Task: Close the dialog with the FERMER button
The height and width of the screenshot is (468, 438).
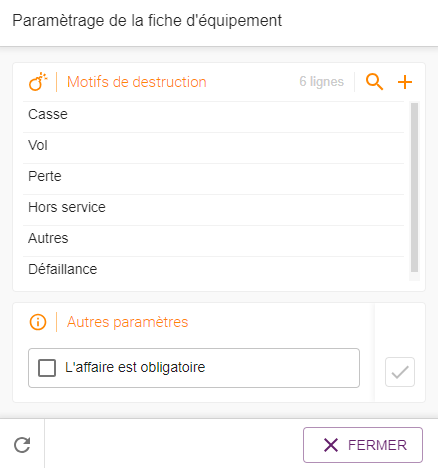Action: coord(363,445)
